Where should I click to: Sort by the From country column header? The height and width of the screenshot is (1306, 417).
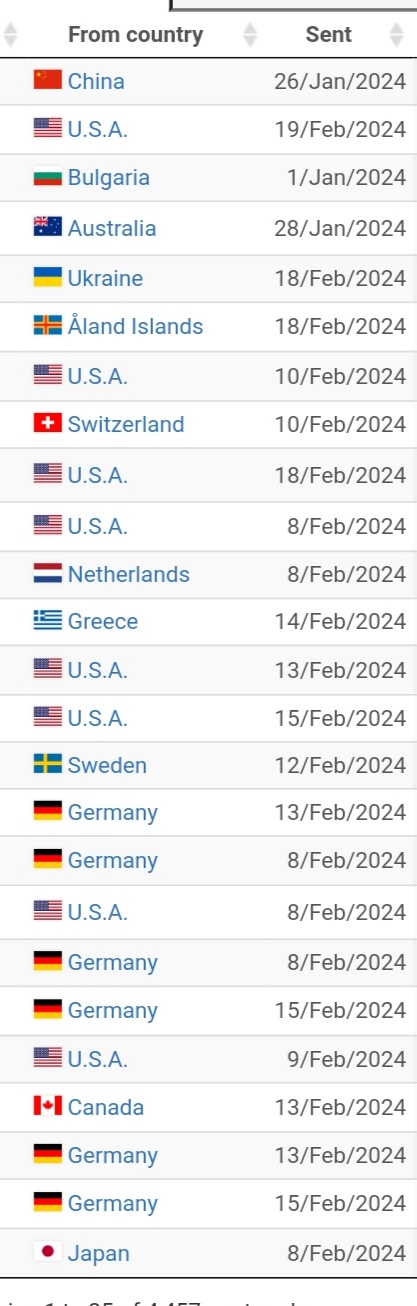[135, 35]
